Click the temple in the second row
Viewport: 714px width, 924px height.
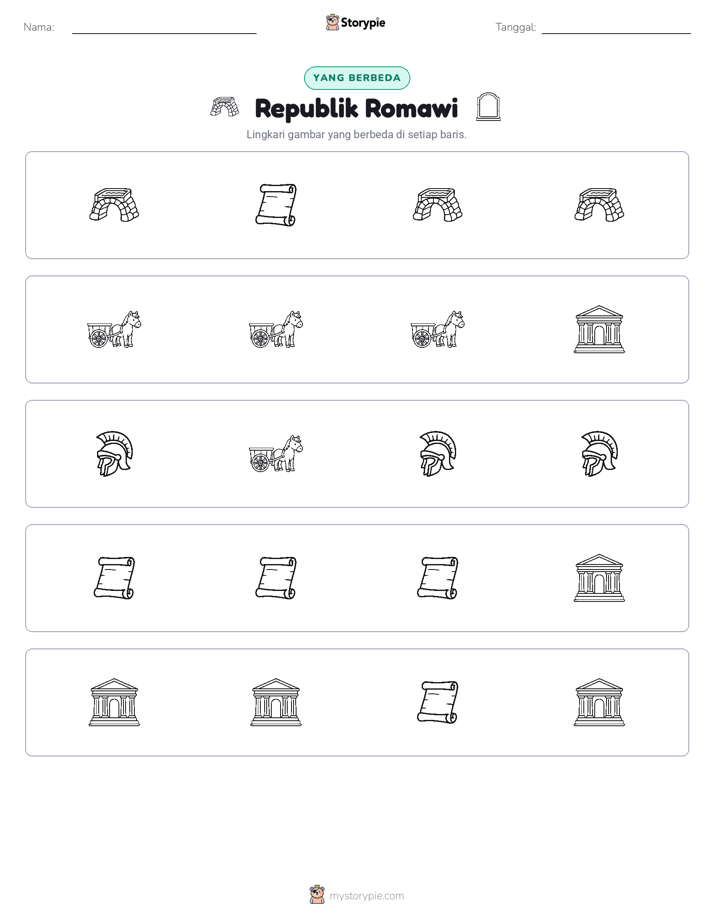click(599, 329)
